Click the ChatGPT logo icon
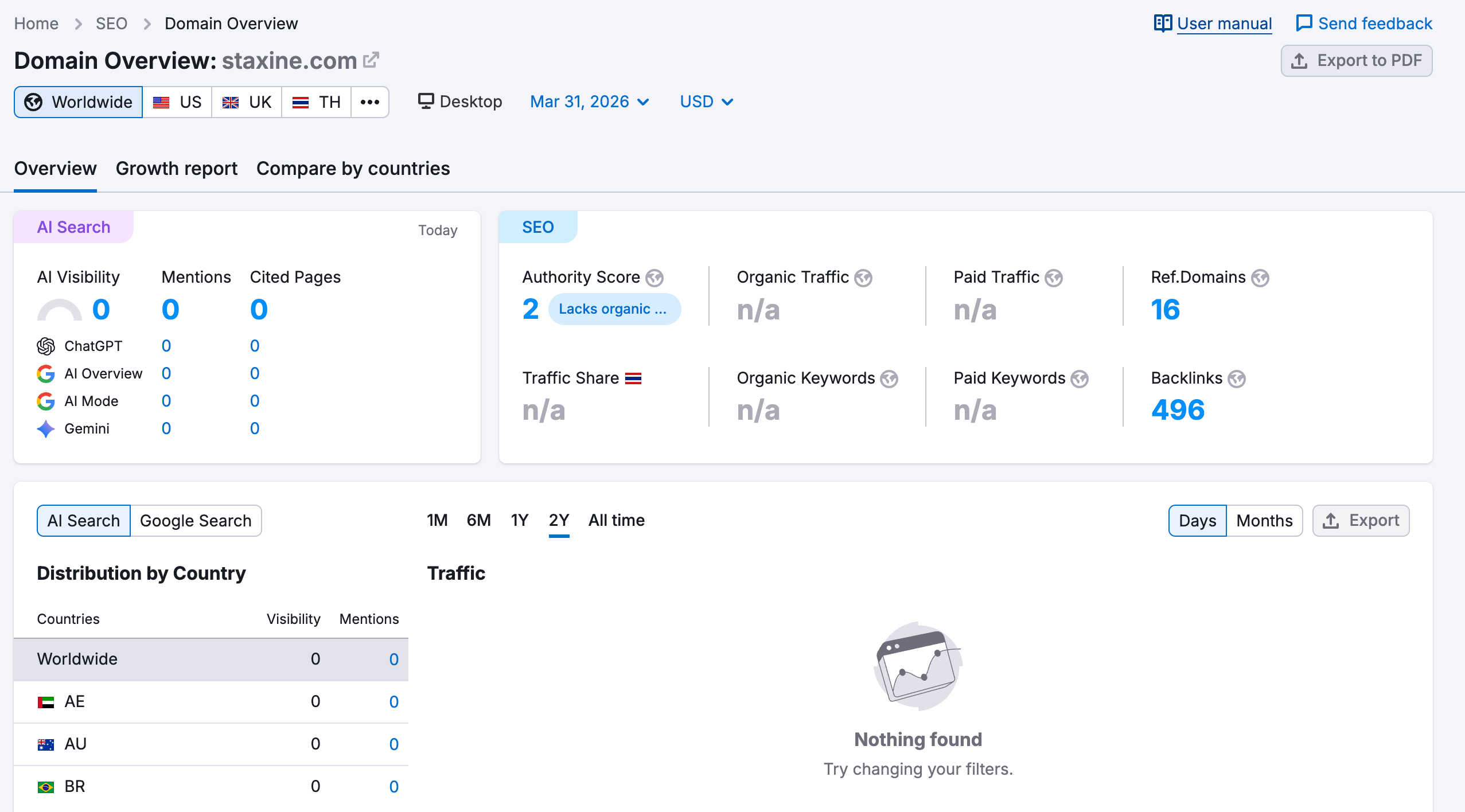The width and height of the screenshot is (1465, 812). (x=46, y=346)
